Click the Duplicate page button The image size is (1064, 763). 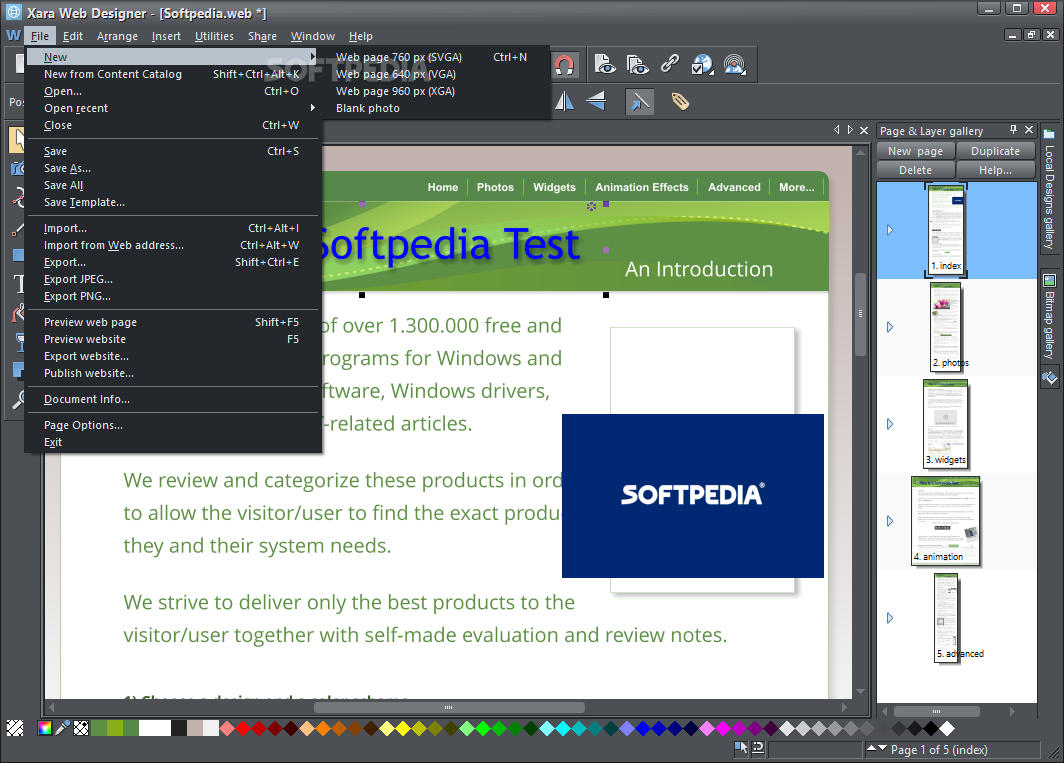(995, 151)
